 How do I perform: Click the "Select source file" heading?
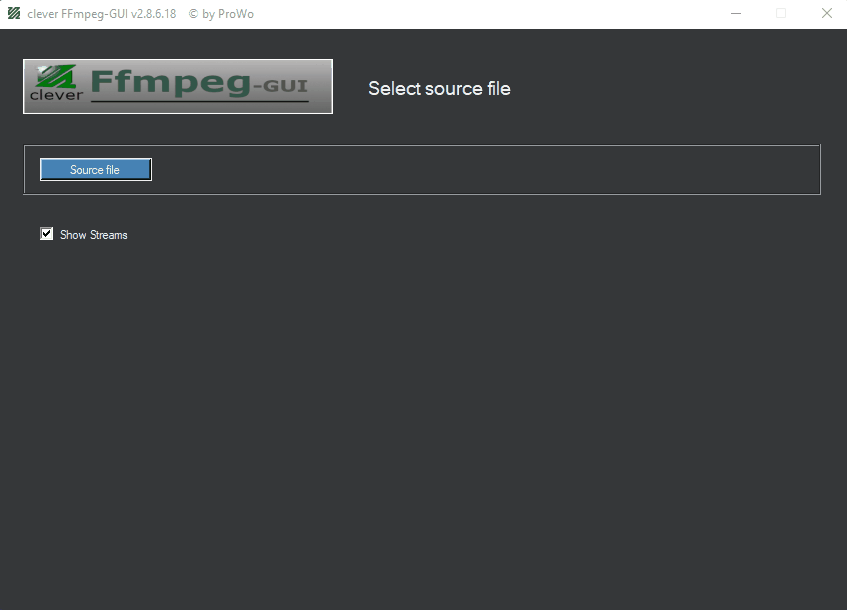[x=439, y=89]
